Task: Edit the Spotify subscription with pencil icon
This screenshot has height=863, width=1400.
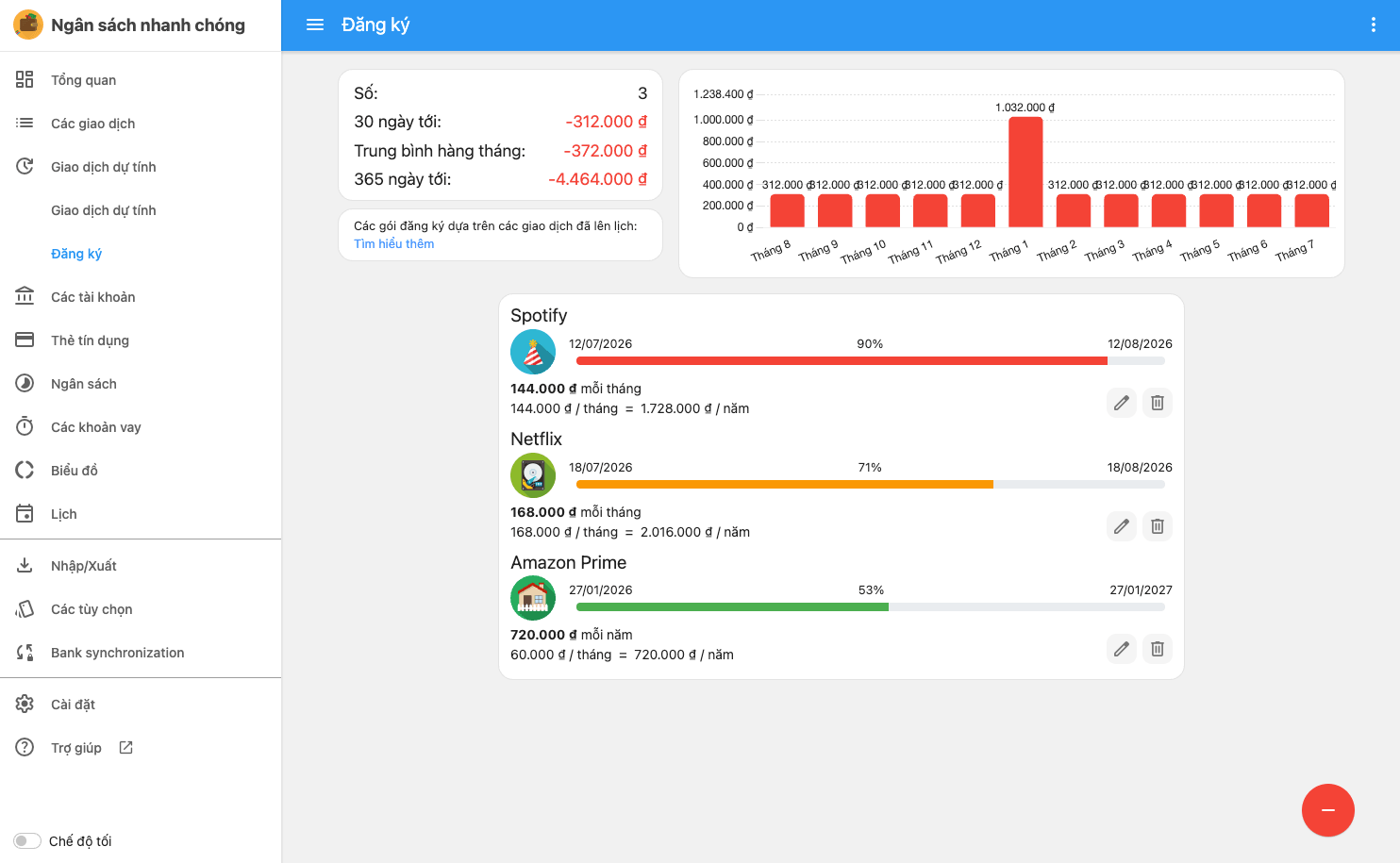Action: coord(1121,403)
